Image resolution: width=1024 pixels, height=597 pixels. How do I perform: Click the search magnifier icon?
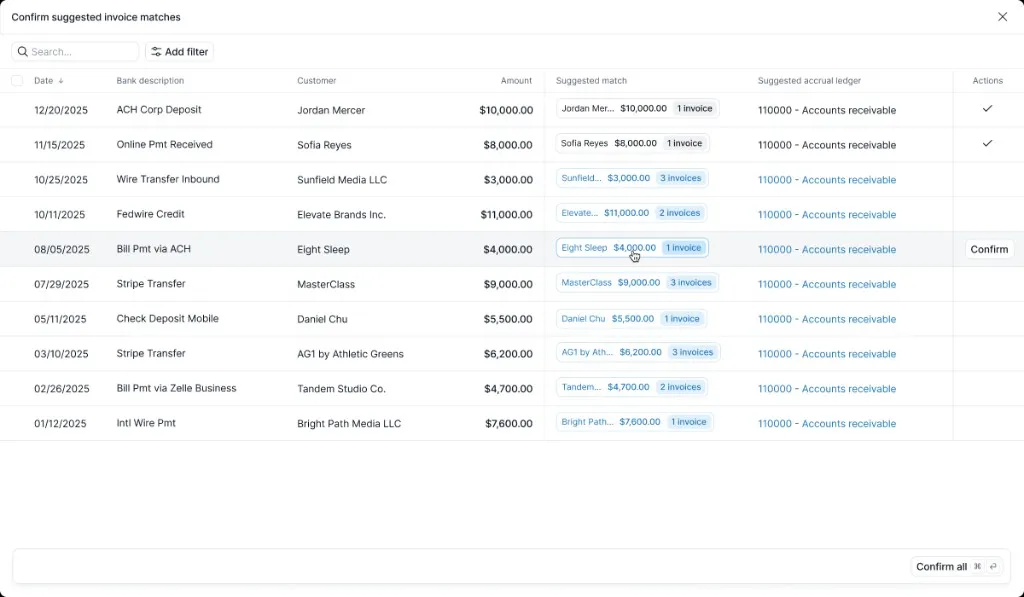[x=23, y=52]
